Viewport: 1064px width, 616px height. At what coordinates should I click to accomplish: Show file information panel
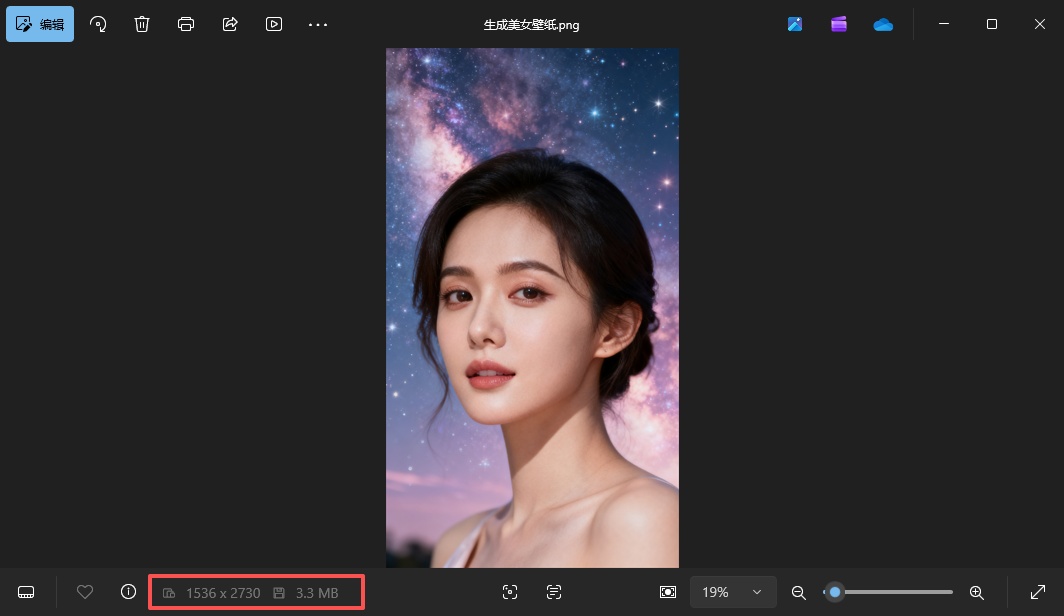pos(128,592)
